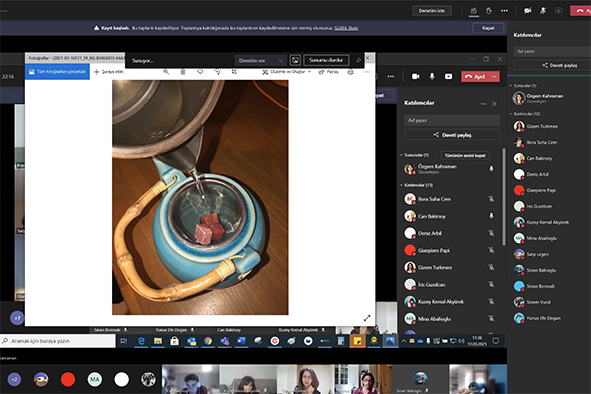The width and height of the screenshot is (591, 394).
Task: Click mic icon next to Özgem Kahraman
Action: (491, 169)
